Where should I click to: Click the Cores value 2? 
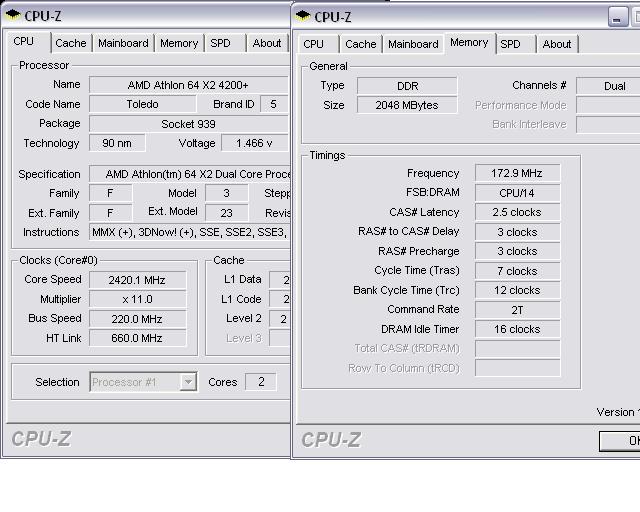(x=261, y=382)
